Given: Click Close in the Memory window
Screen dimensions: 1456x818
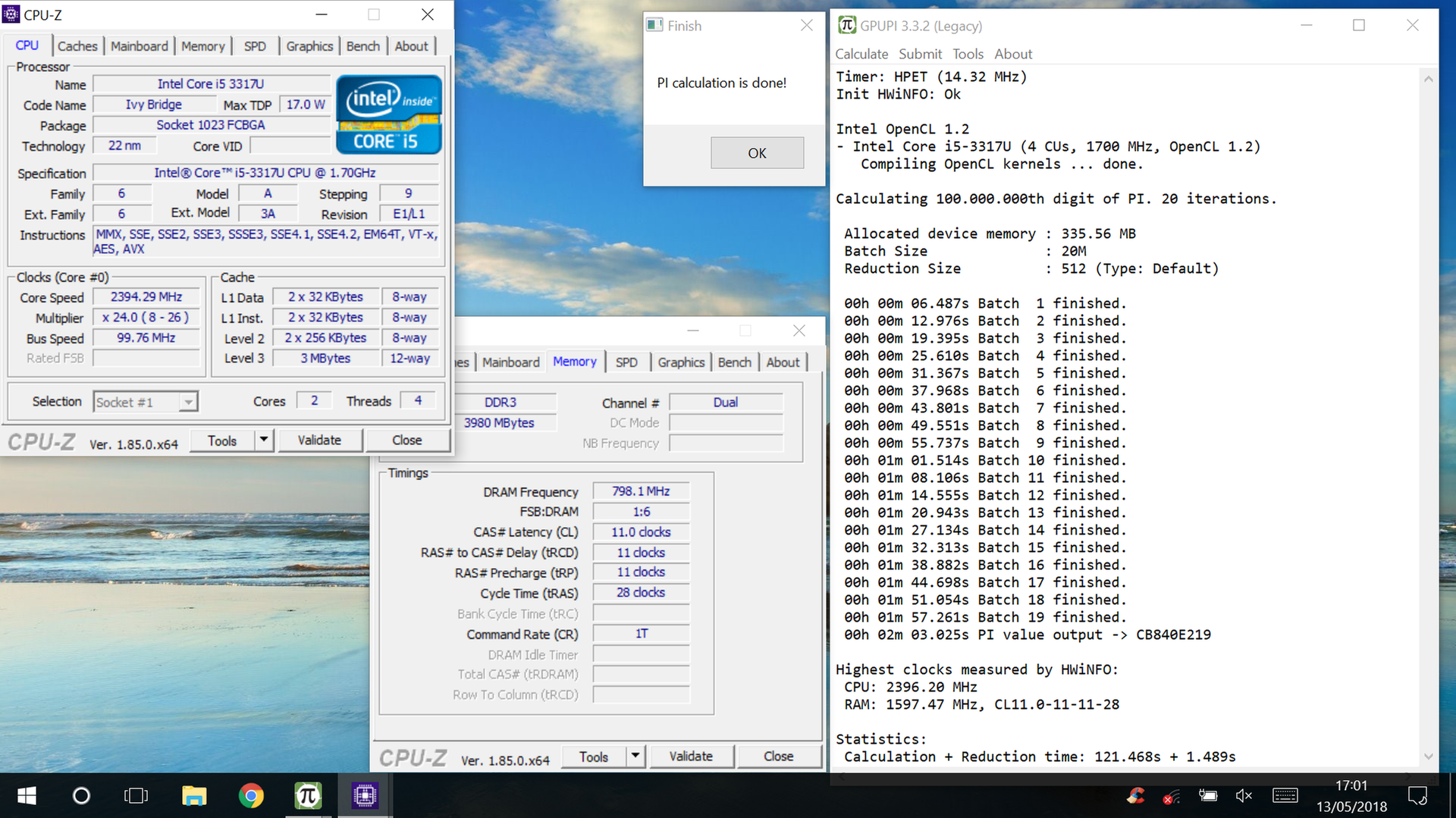Looking at the screenshot, I should click(x=778, y=757).
